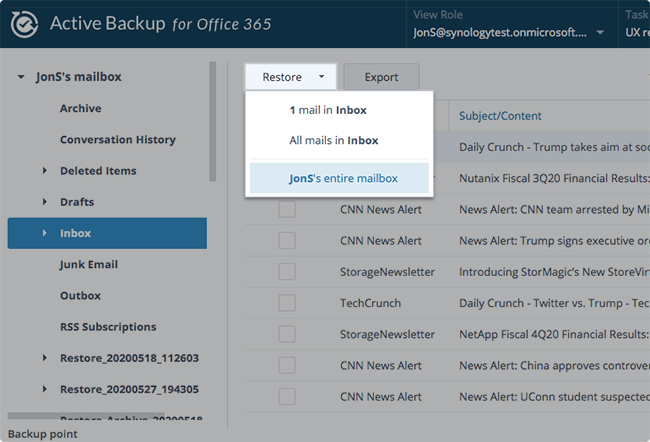Check the NetApp Fiscal 4Q20 mail checkbox
This screenshot has width=650, height=442.
287,334
